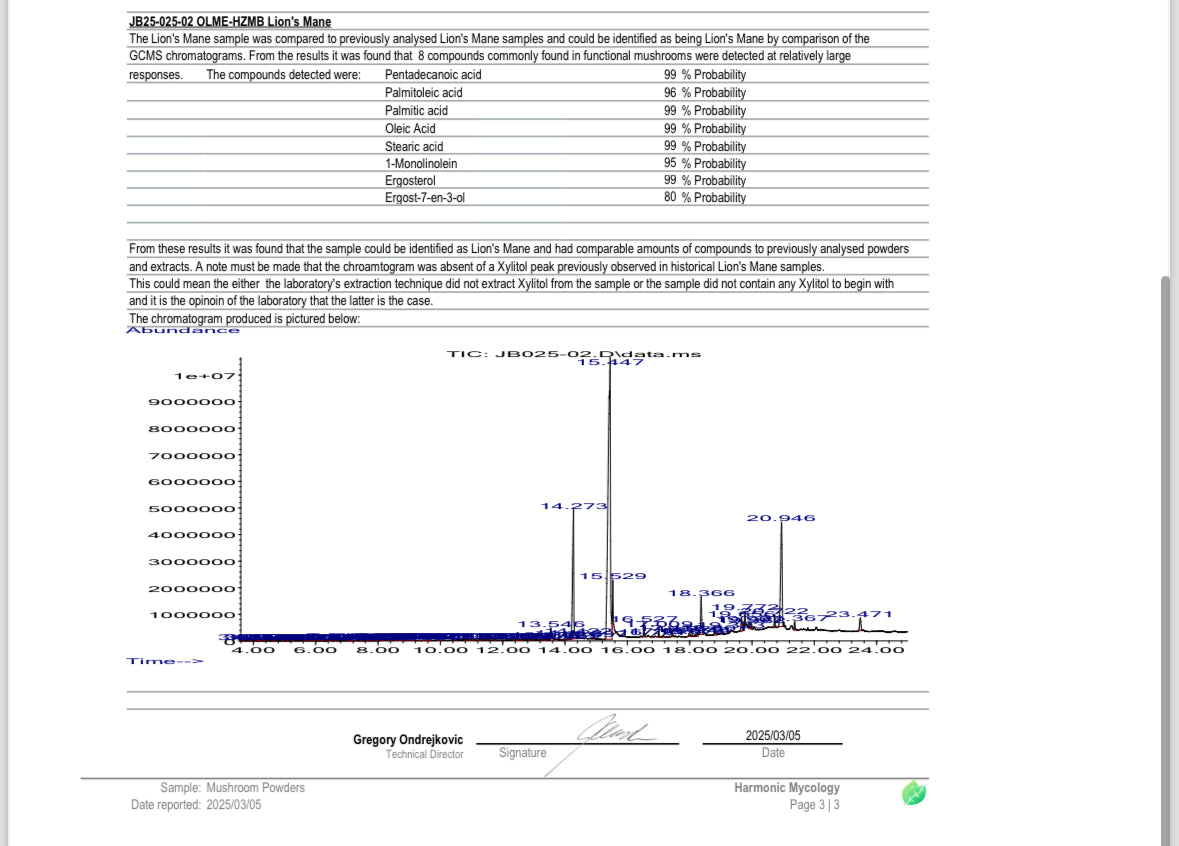Click the Harmonic Mycology footer text
Viewport: 1179px width, 846px height.
[x=787, y=787]
